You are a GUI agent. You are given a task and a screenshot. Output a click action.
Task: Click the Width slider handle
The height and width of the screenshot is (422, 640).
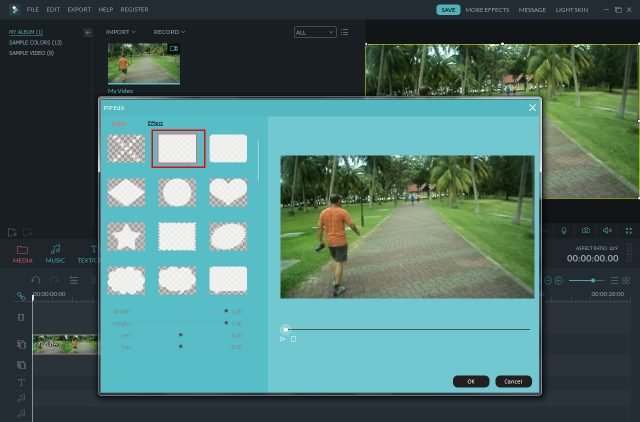pyautogui.click(x=226, y=311)
